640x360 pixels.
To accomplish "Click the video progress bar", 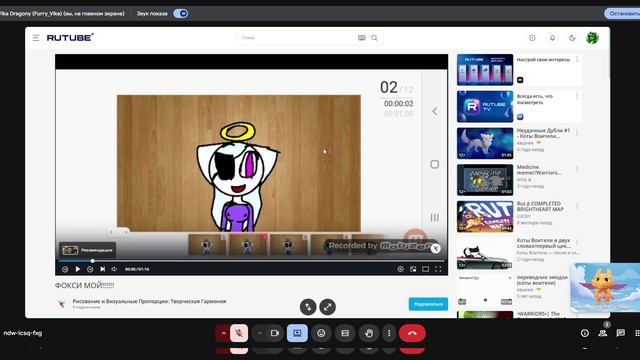I will [x=251, y=261].
